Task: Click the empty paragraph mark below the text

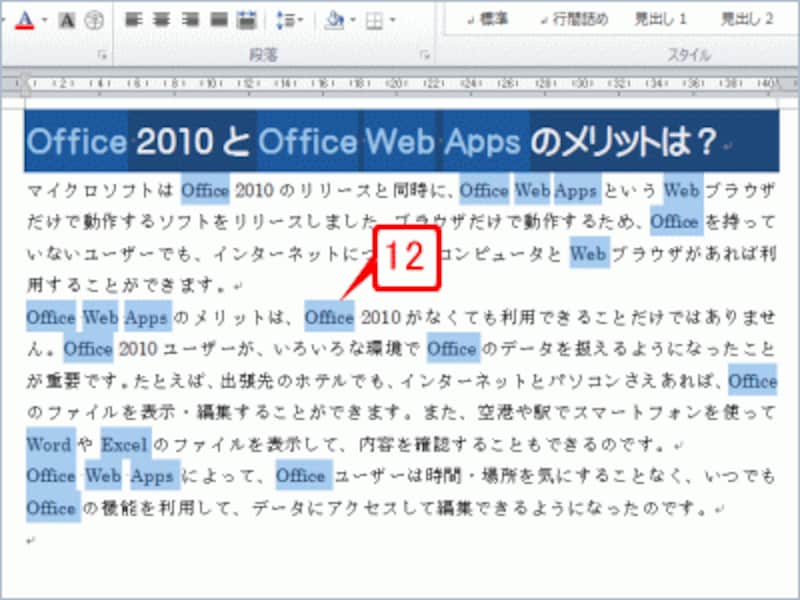Action: click(x=31, y=541)
